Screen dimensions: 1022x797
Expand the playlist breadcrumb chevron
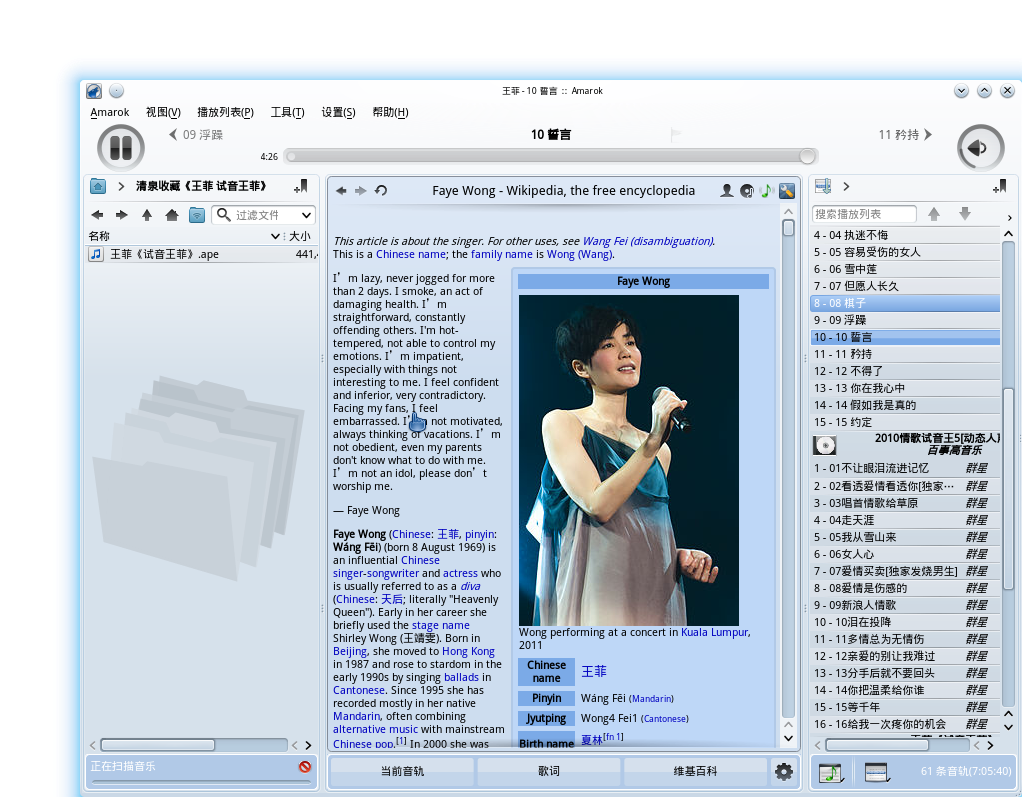[846, 186]
